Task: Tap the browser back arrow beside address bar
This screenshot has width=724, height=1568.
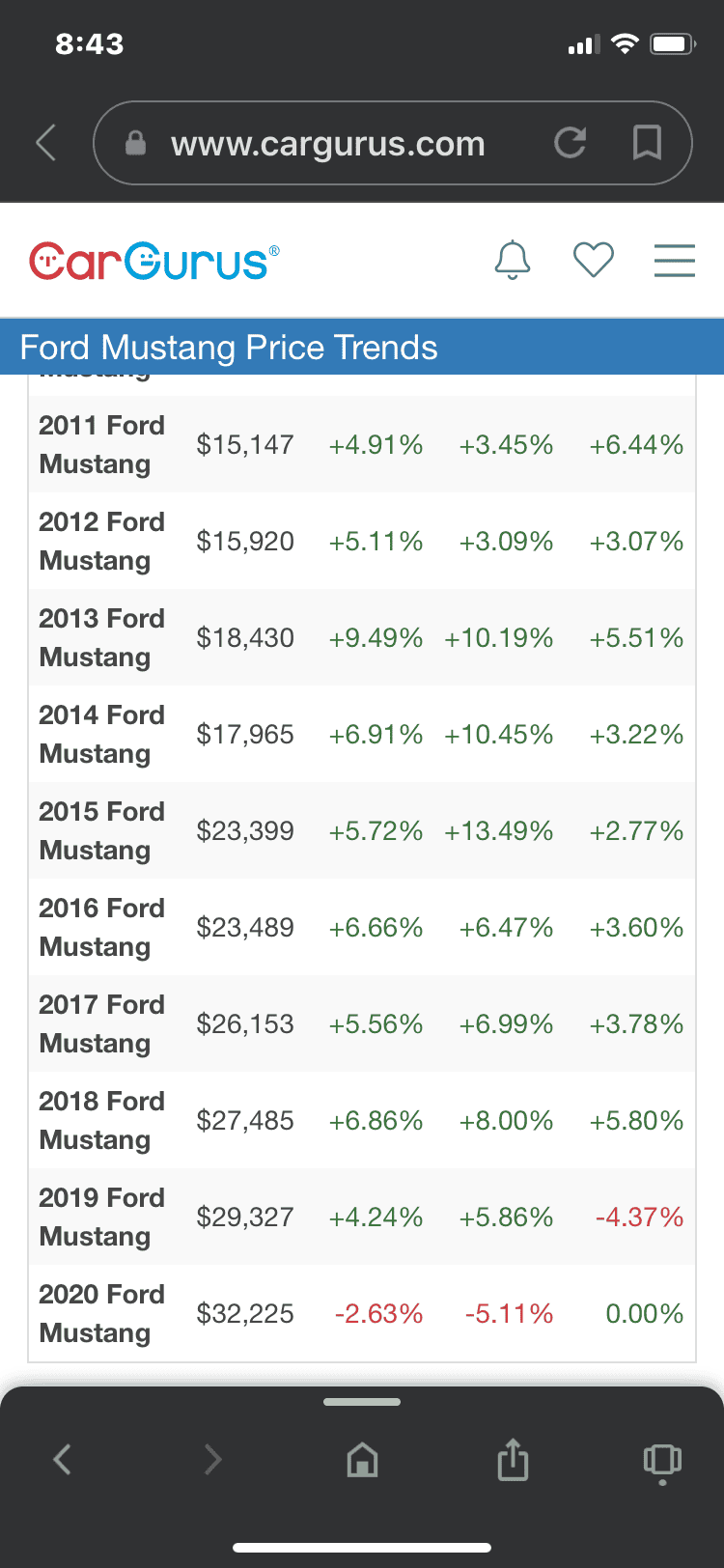Action: tap(45, 143)
